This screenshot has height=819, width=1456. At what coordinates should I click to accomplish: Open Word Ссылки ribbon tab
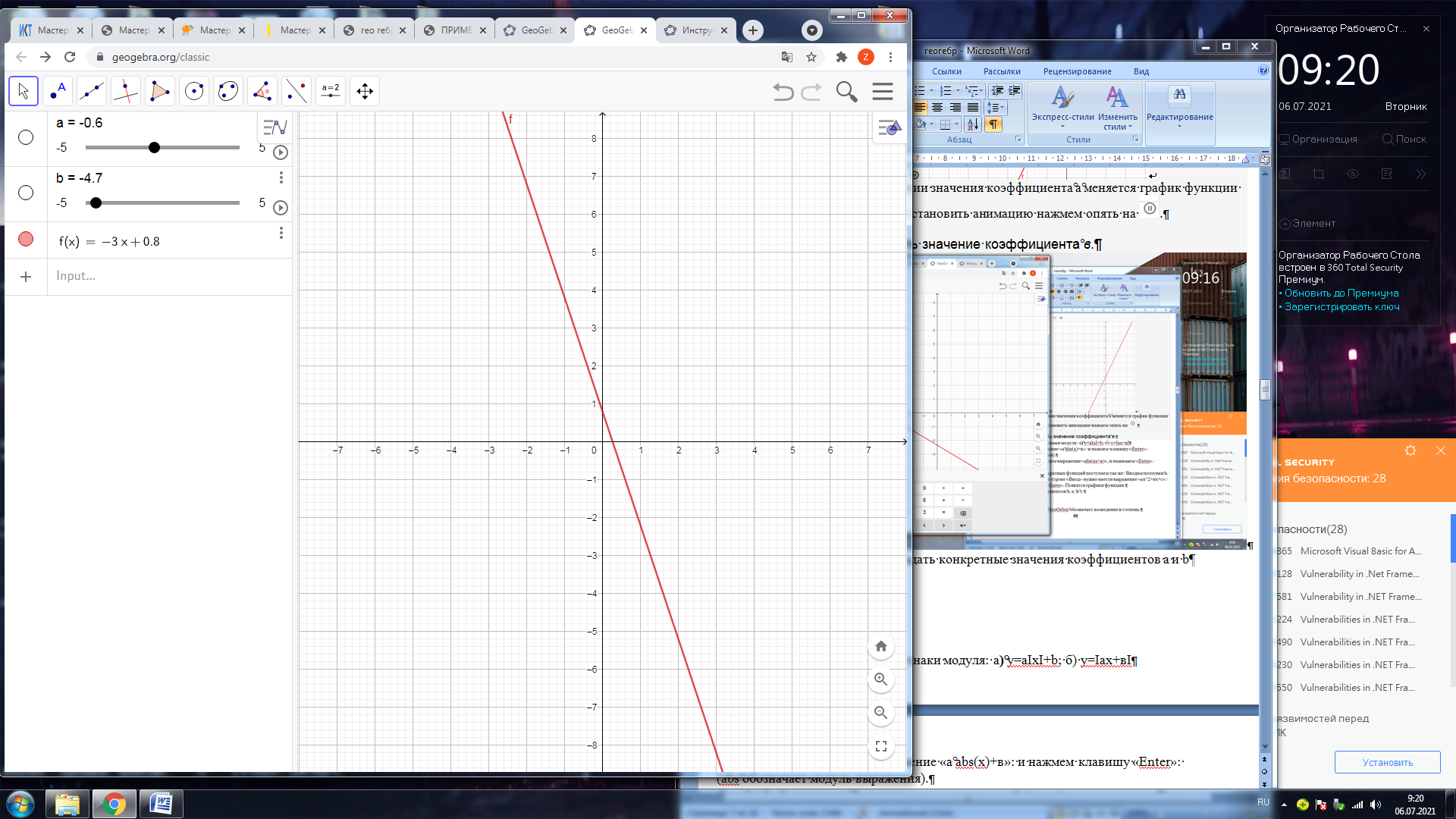[x=946, y=71]
